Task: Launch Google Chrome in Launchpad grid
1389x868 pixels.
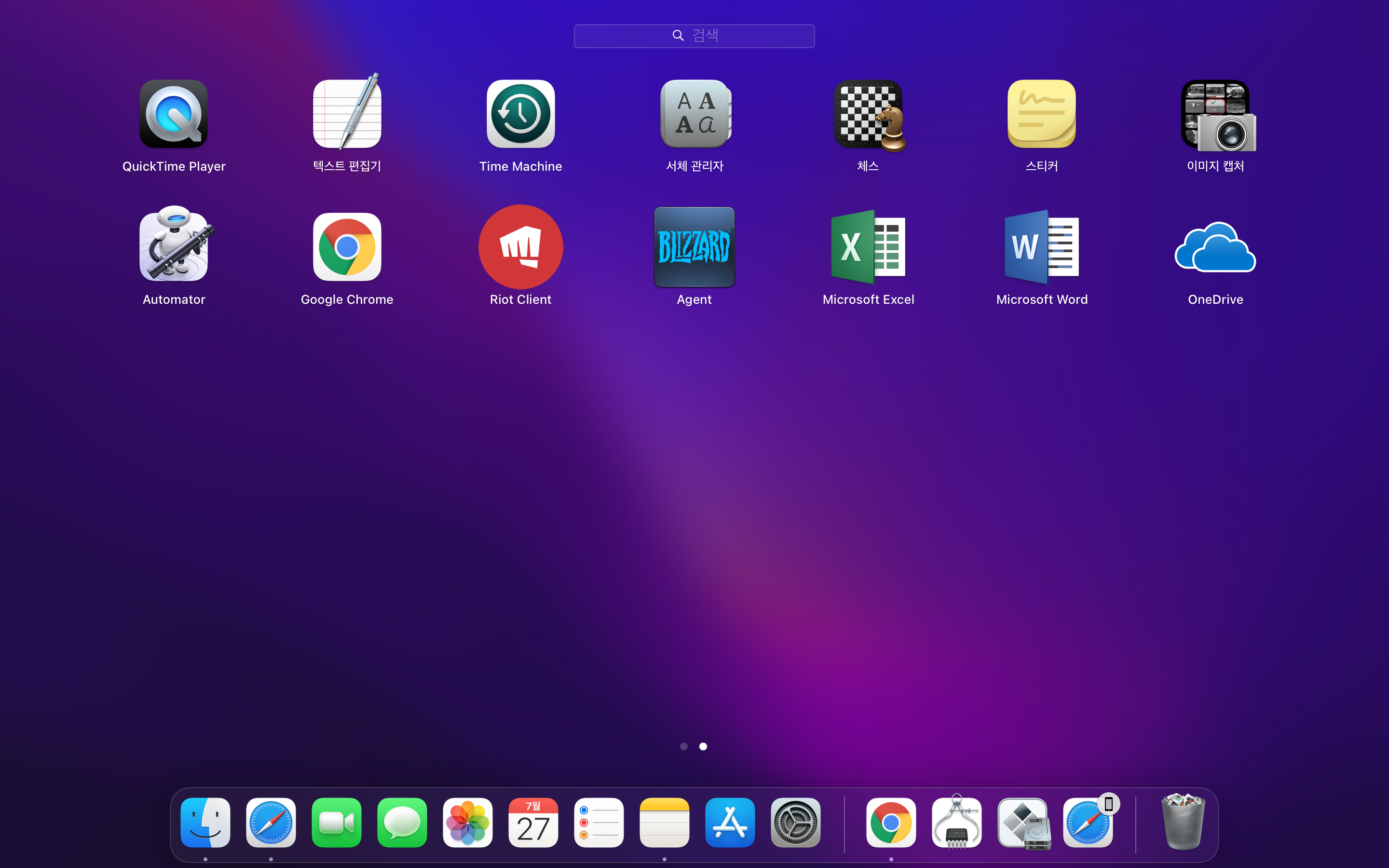Action: pyautogui.click(x=347, y=247)
